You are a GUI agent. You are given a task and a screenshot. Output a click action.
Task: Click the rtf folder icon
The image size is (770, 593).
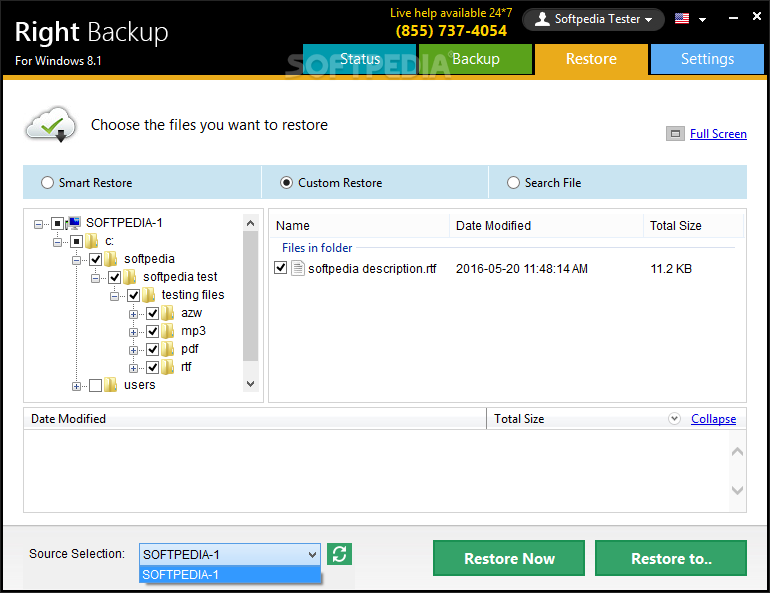click(x=167, y=367)
